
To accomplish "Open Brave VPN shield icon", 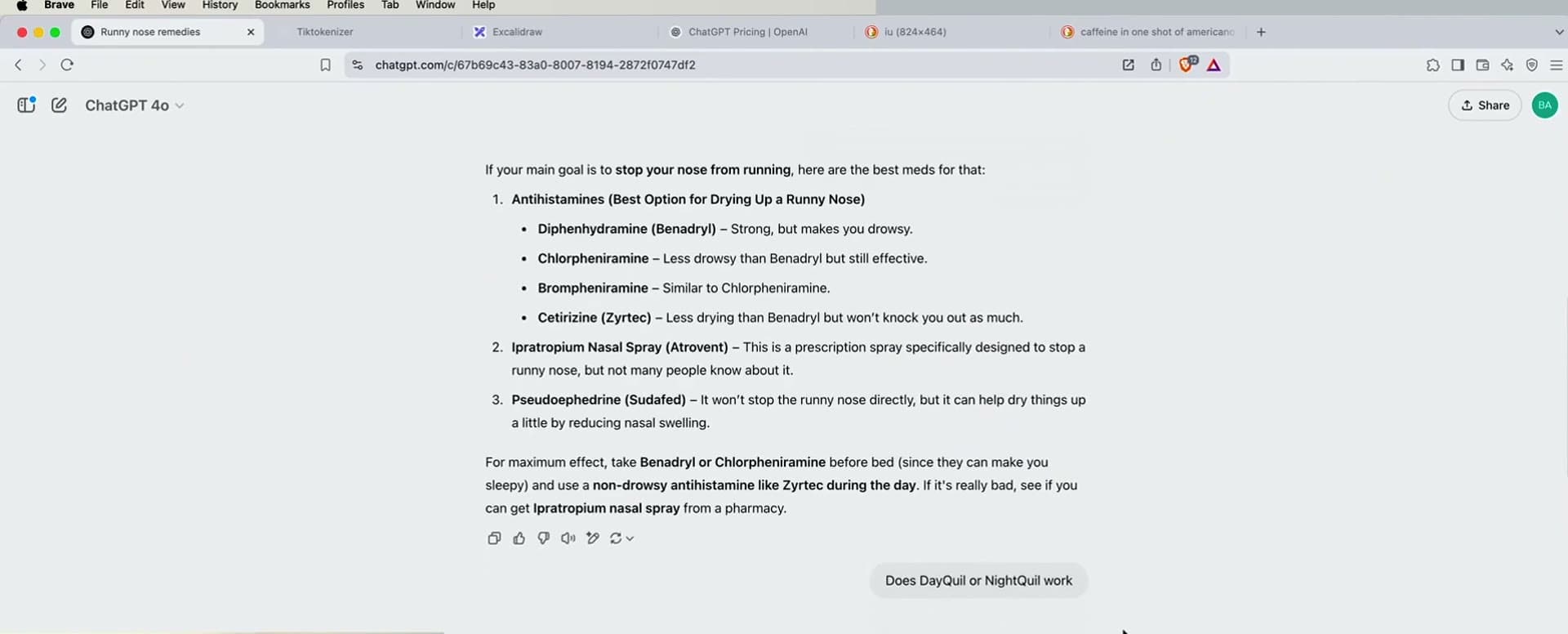I will (1532, 65).
